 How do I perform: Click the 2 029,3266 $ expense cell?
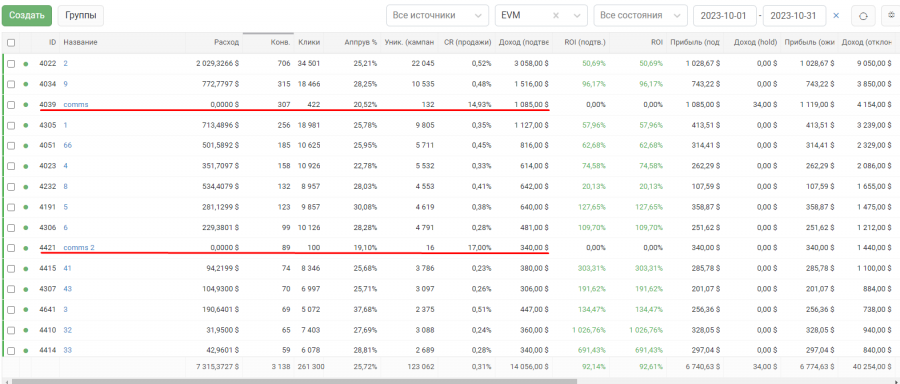218,64
